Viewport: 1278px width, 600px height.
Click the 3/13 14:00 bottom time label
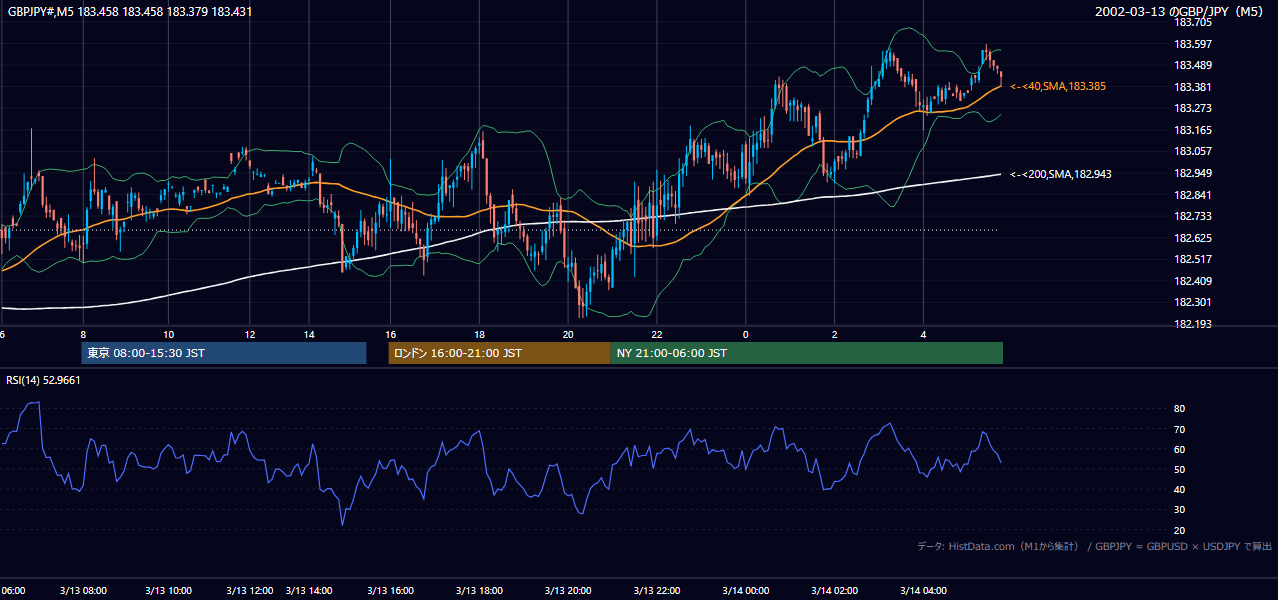309,591
